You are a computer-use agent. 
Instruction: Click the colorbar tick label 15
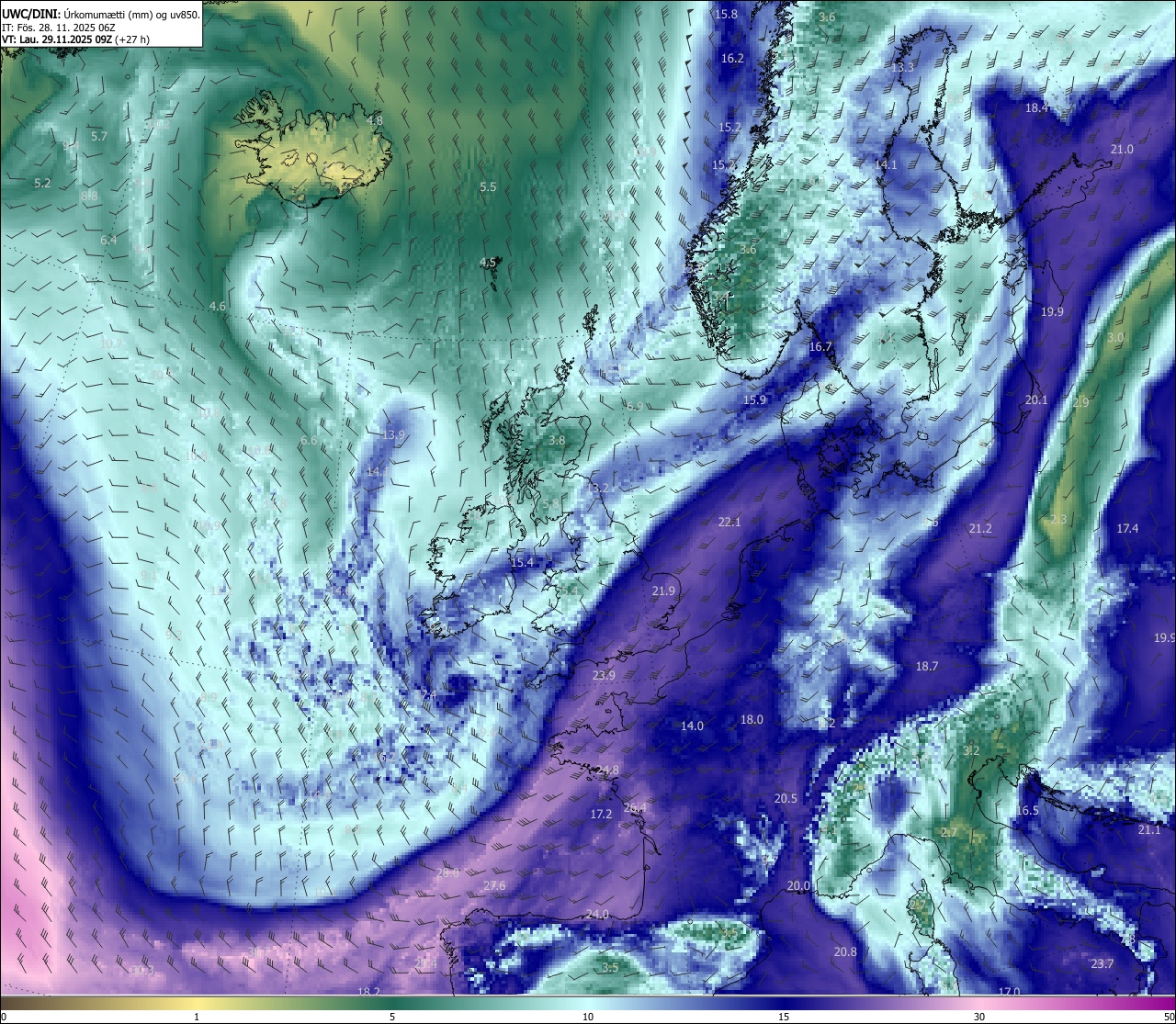coord(784,1016)
